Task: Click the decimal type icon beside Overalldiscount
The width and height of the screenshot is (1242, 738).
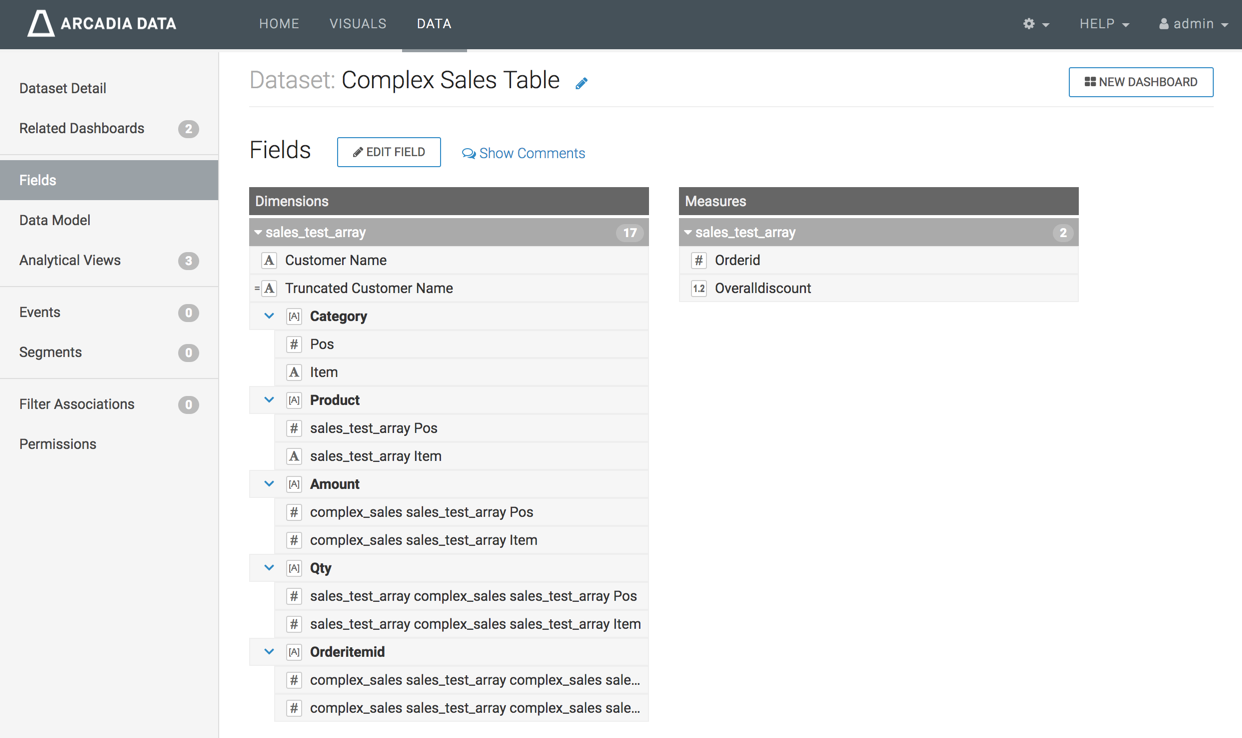Action: click(x=699, y=288)
